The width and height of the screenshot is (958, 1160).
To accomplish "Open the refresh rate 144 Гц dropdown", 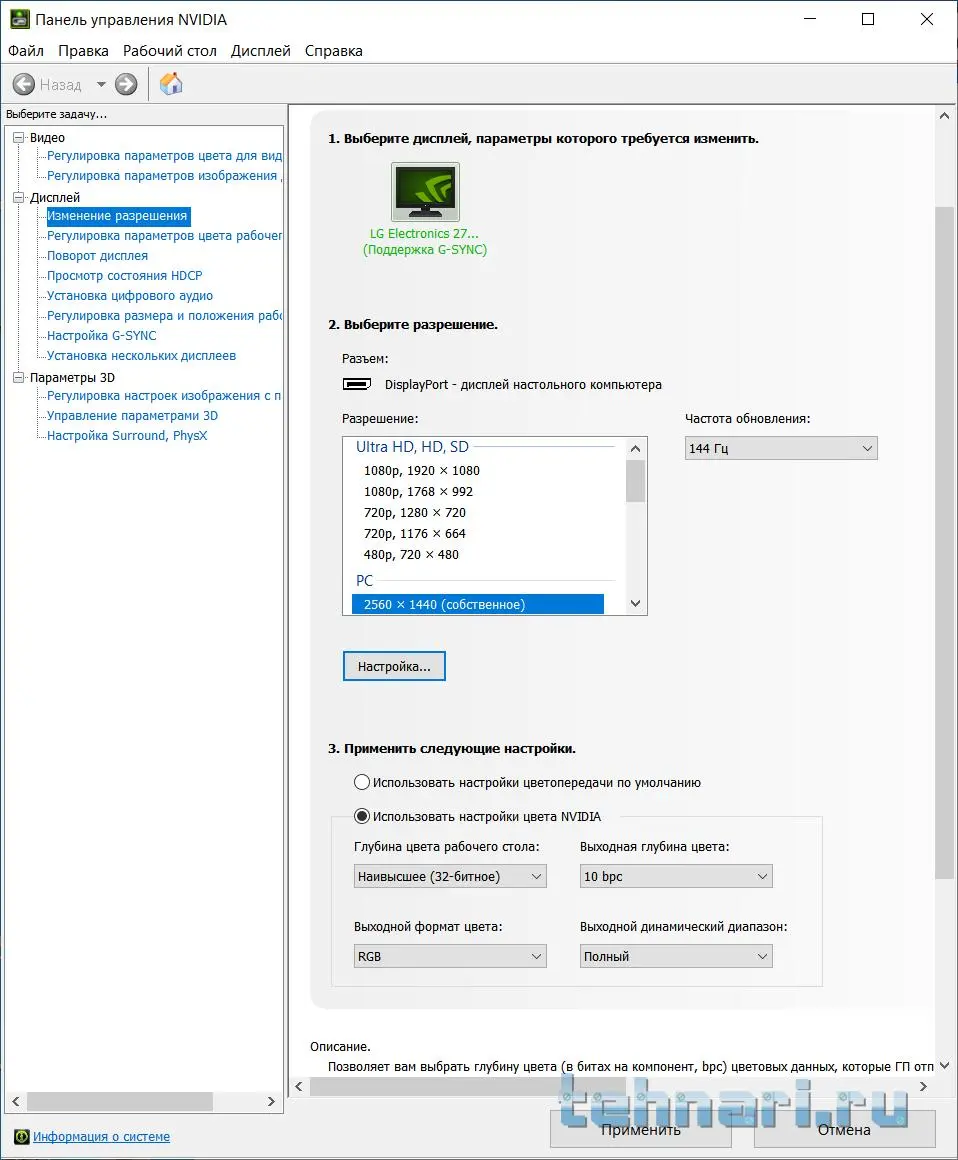I will coord(781,448).
